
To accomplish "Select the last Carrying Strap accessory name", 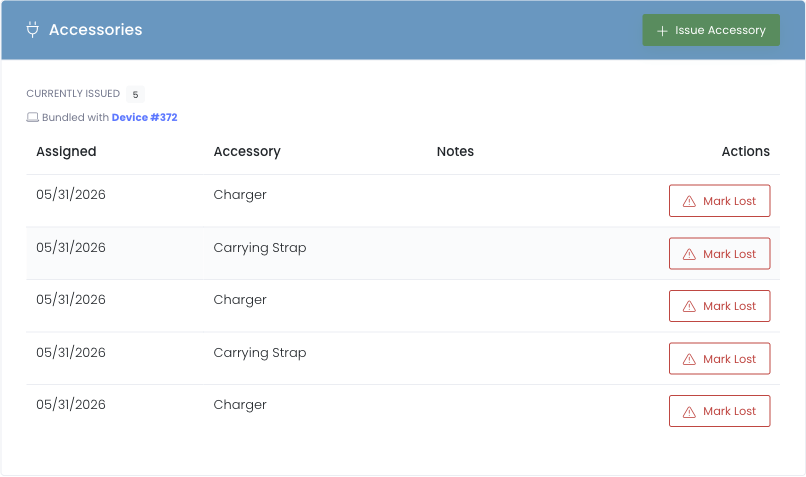I will tap(260, 353).
